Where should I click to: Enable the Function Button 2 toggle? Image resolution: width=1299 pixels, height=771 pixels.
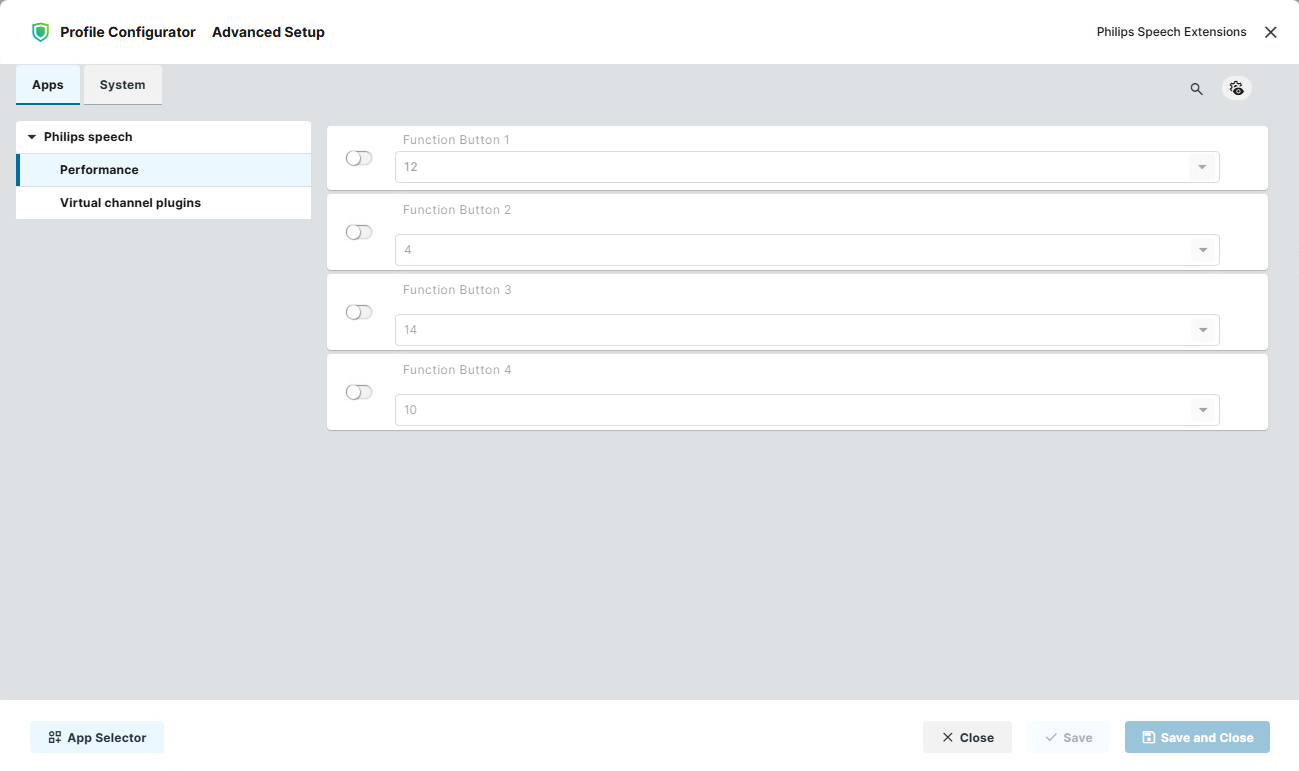[x=359, y=232]
